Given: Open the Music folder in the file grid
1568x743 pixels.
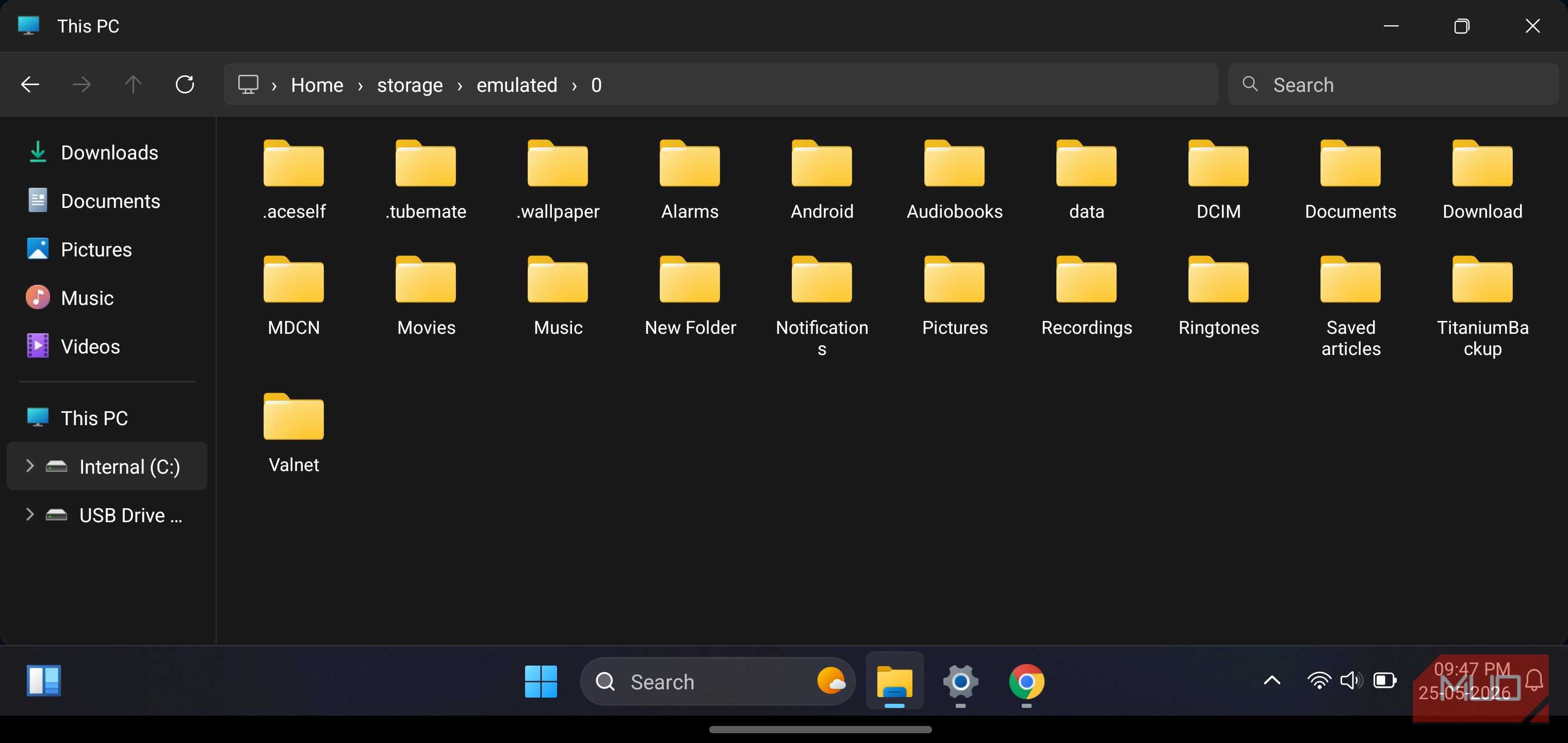Looking at the screenshot, I should tap(558, 296).
